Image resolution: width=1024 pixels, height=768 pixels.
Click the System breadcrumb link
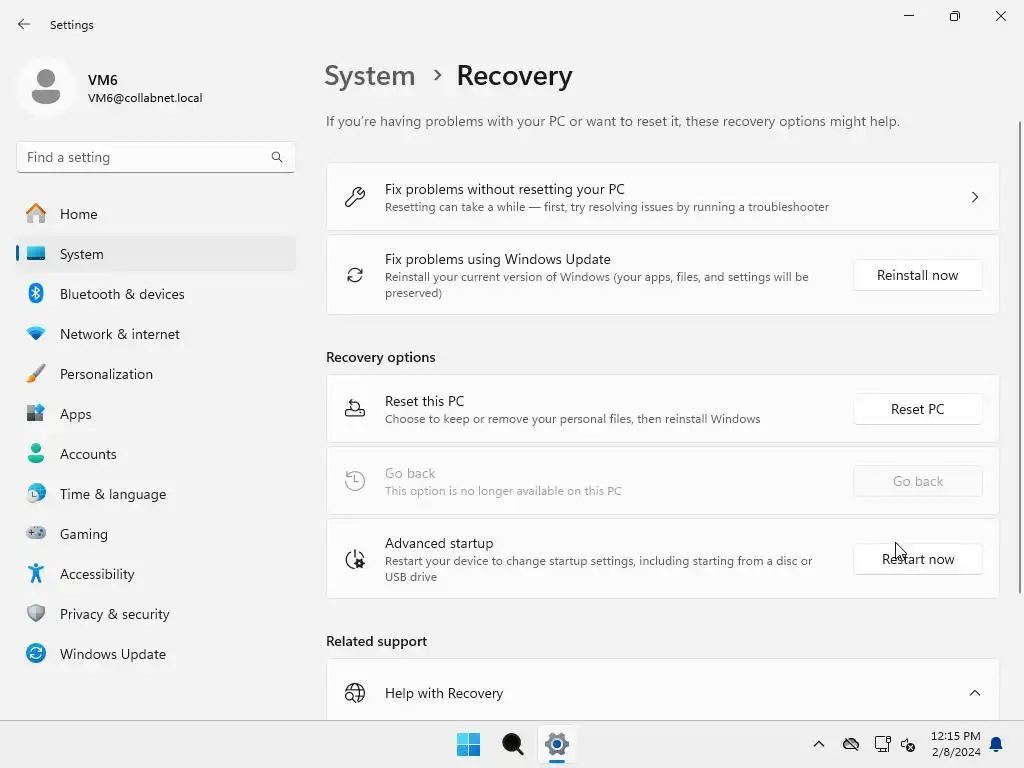[370, 76]
